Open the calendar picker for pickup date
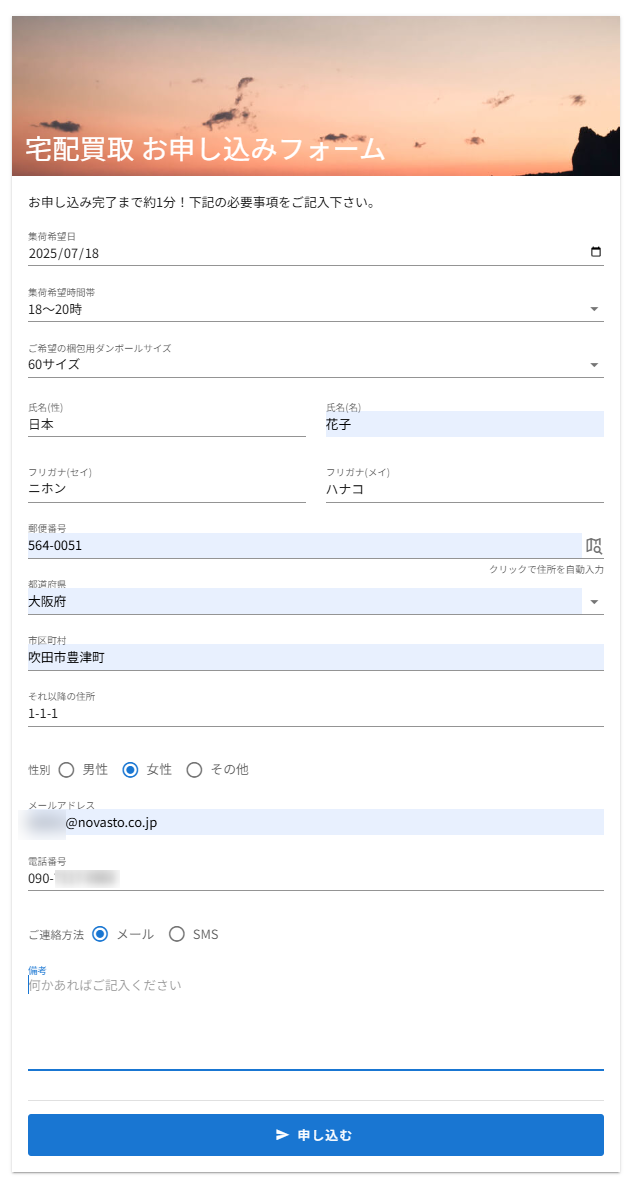Viewport: 629px width, 1185px height. click(596, 253)
